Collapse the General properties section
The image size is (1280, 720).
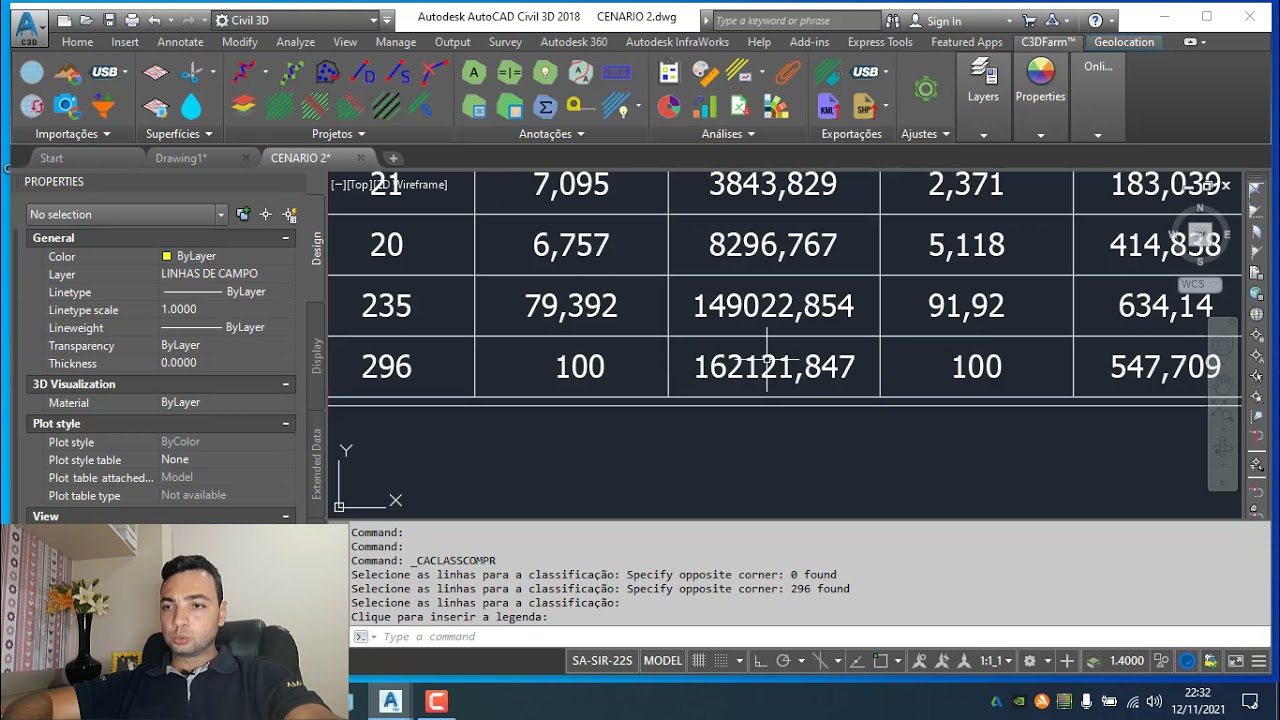[285, 238]
